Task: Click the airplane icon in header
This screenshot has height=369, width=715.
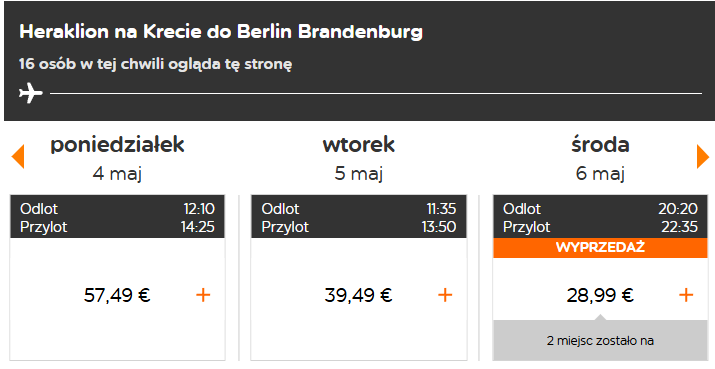Action: (31, 93)
